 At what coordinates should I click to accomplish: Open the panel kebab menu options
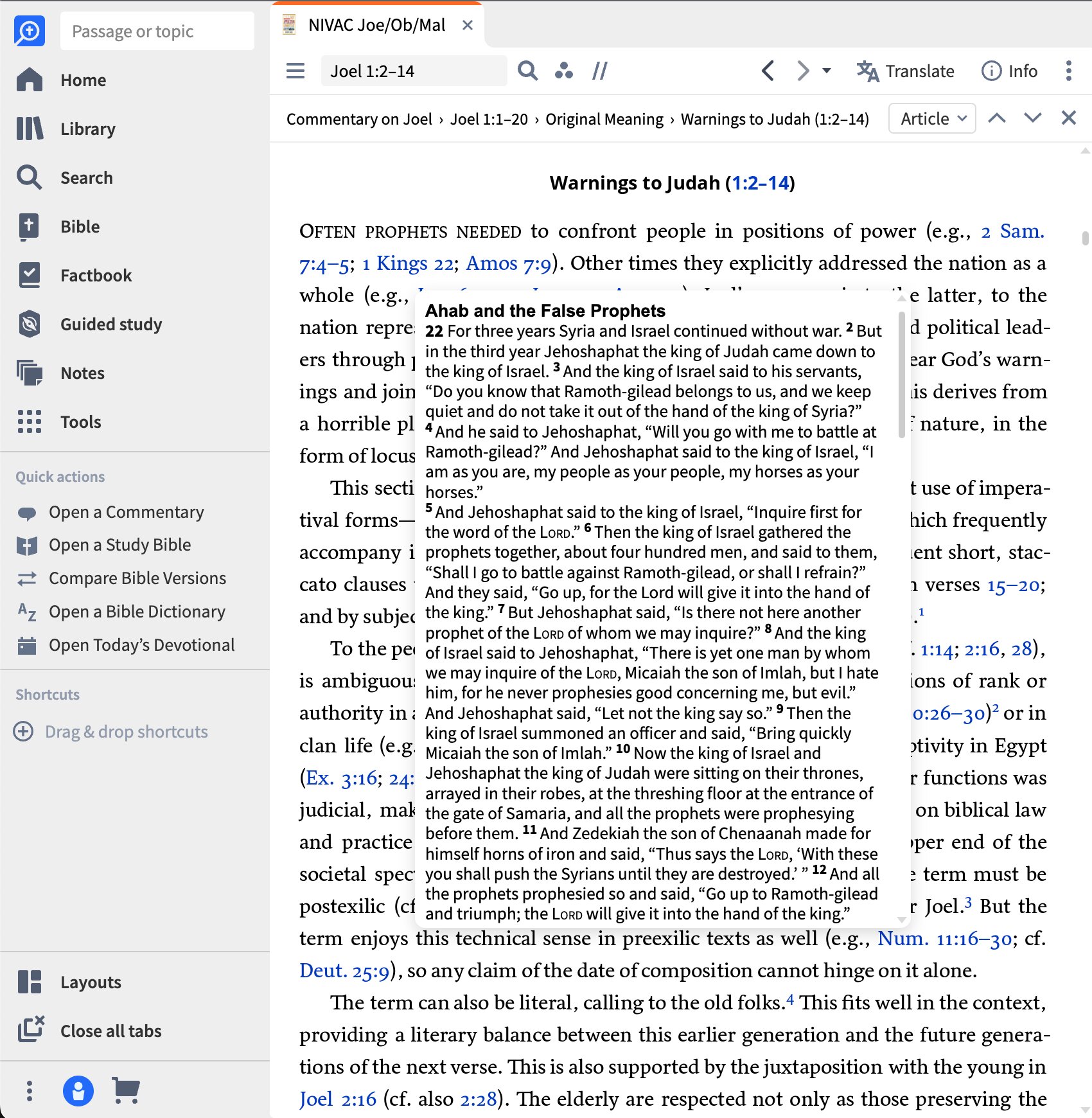(1068, 71)
